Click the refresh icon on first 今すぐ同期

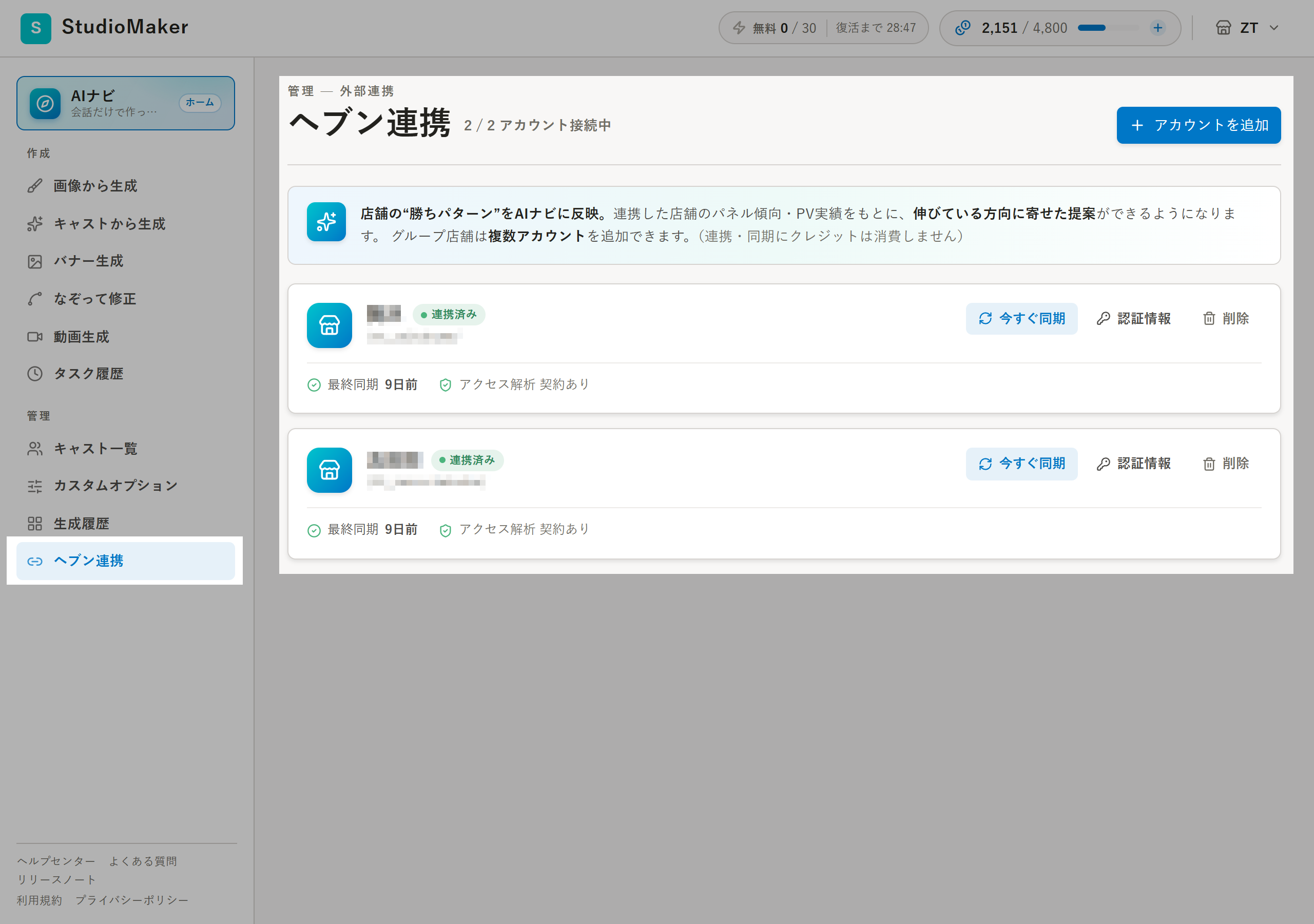(985, 319)
